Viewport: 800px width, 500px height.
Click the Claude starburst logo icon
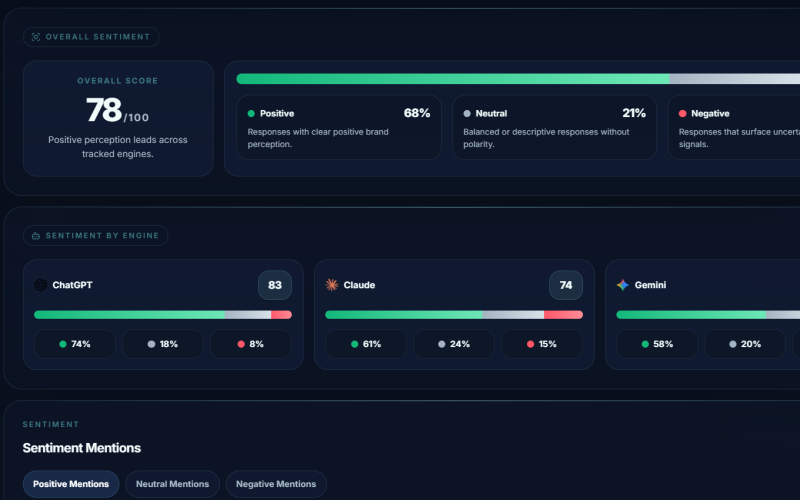click(x=332, y=285)
